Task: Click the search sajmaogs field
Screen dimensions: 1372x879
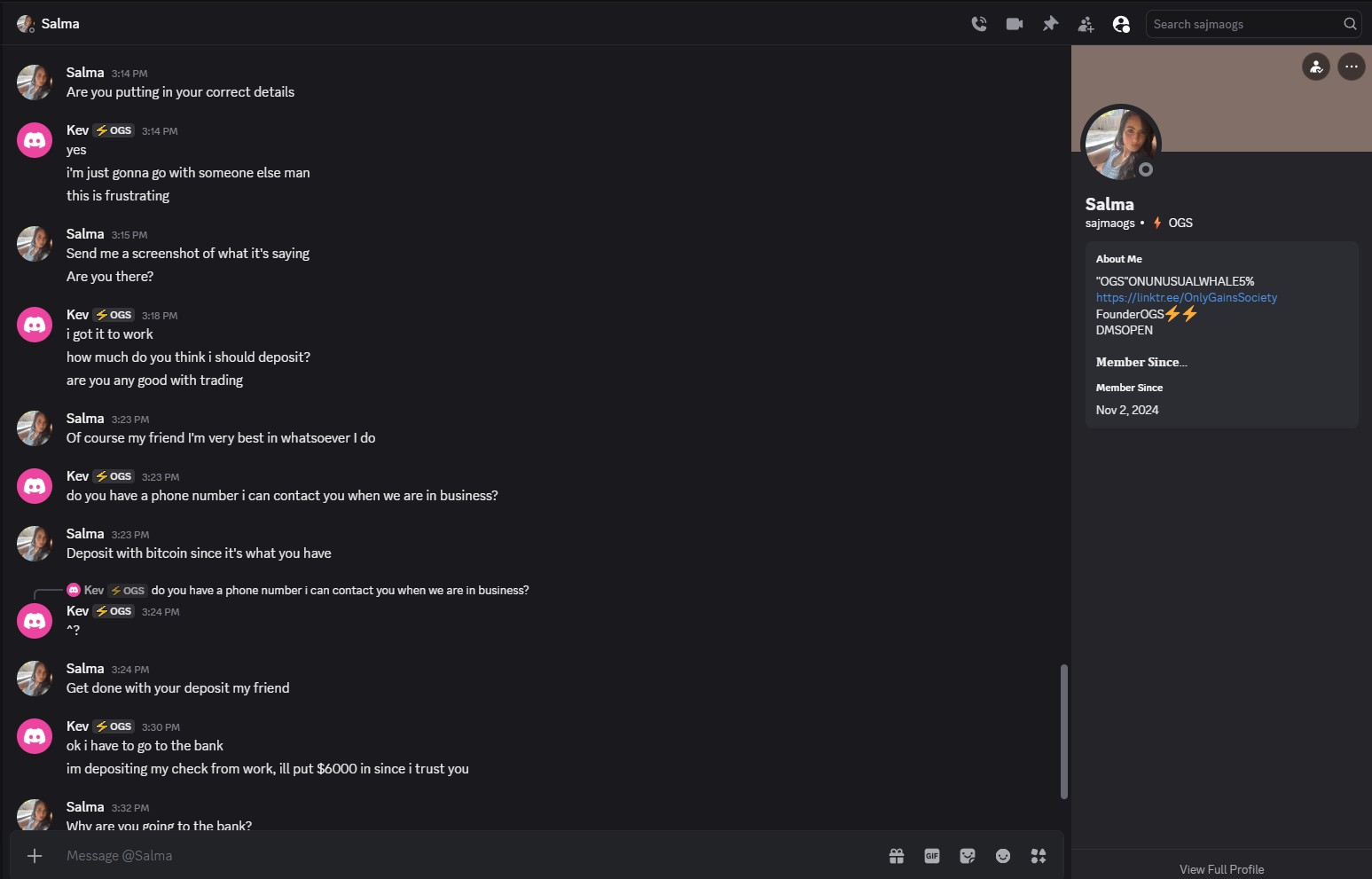Action: pyautogui.click(x=1245, y=24)
